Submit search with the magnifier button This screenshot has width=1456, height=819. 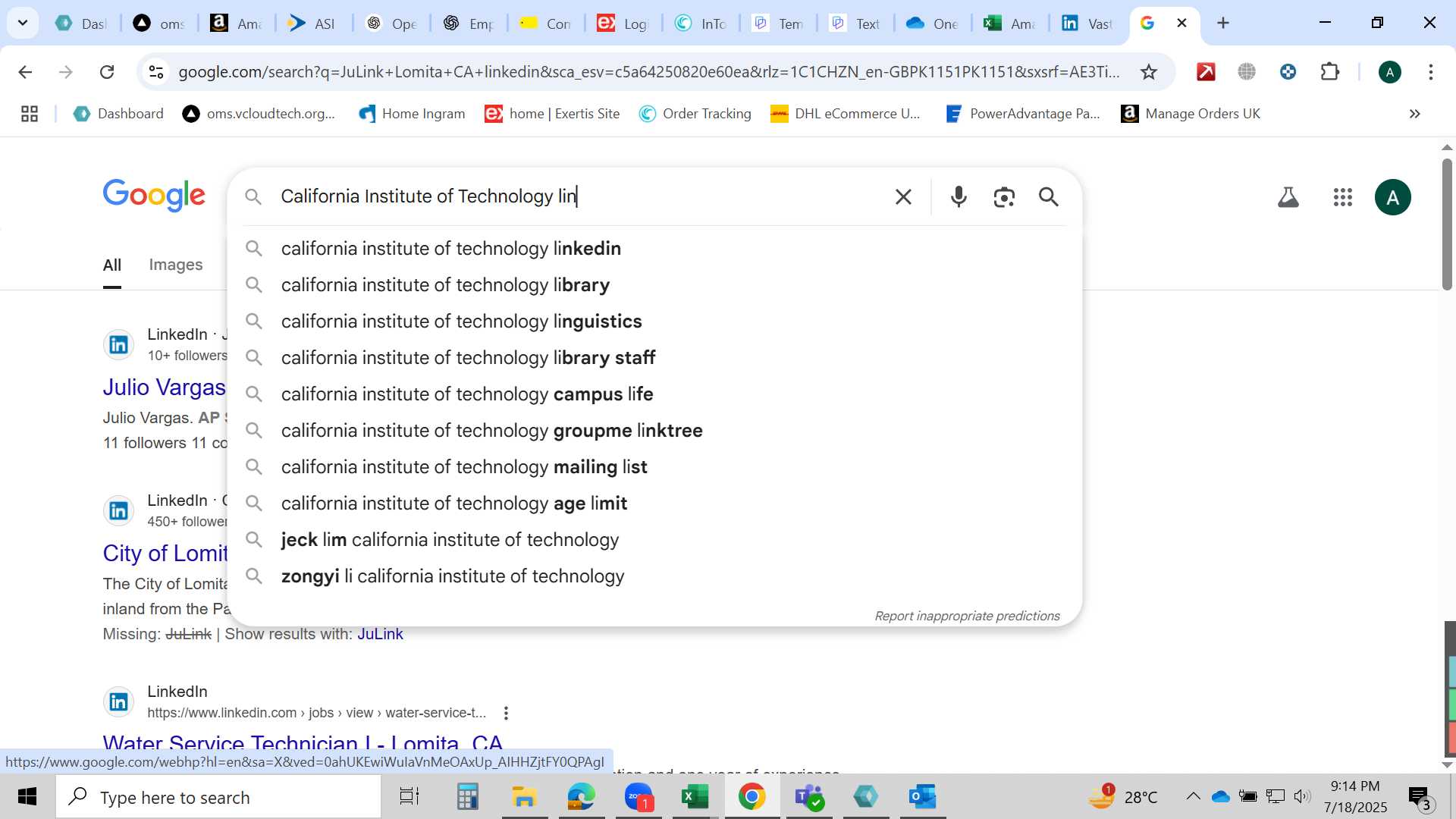1049,197
